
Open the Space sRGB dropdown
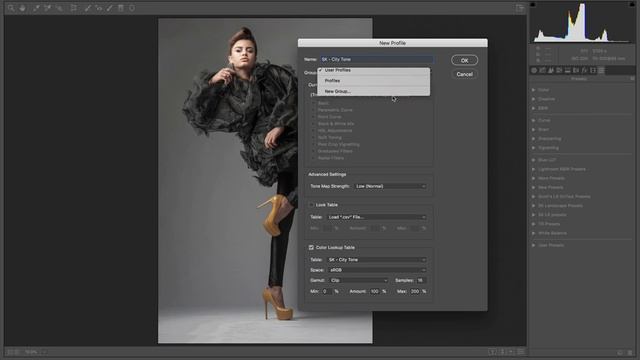click(x=377, y=270)
